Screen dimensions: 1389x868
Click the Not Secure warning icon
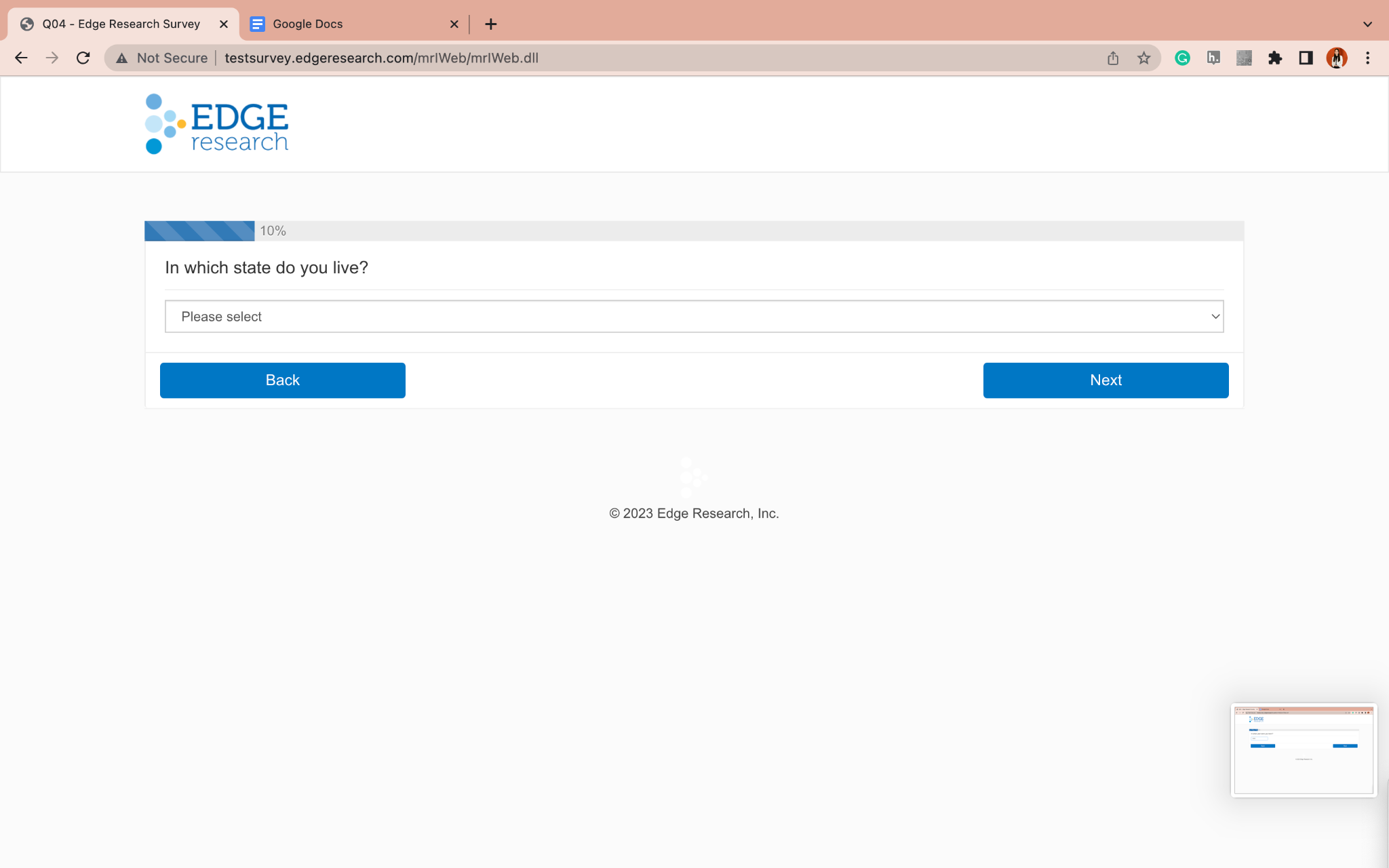tap(122, 58)
